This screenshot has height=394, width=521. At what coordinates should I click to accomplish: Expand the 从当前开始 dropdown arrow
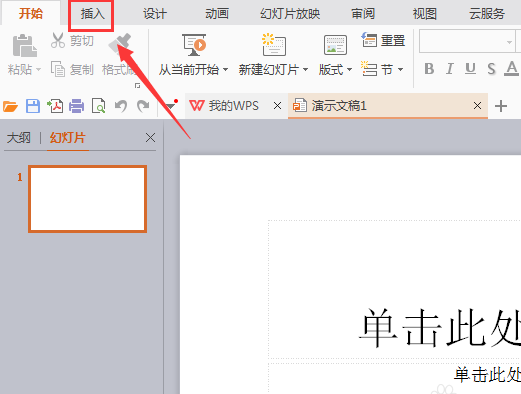(226, 70)
